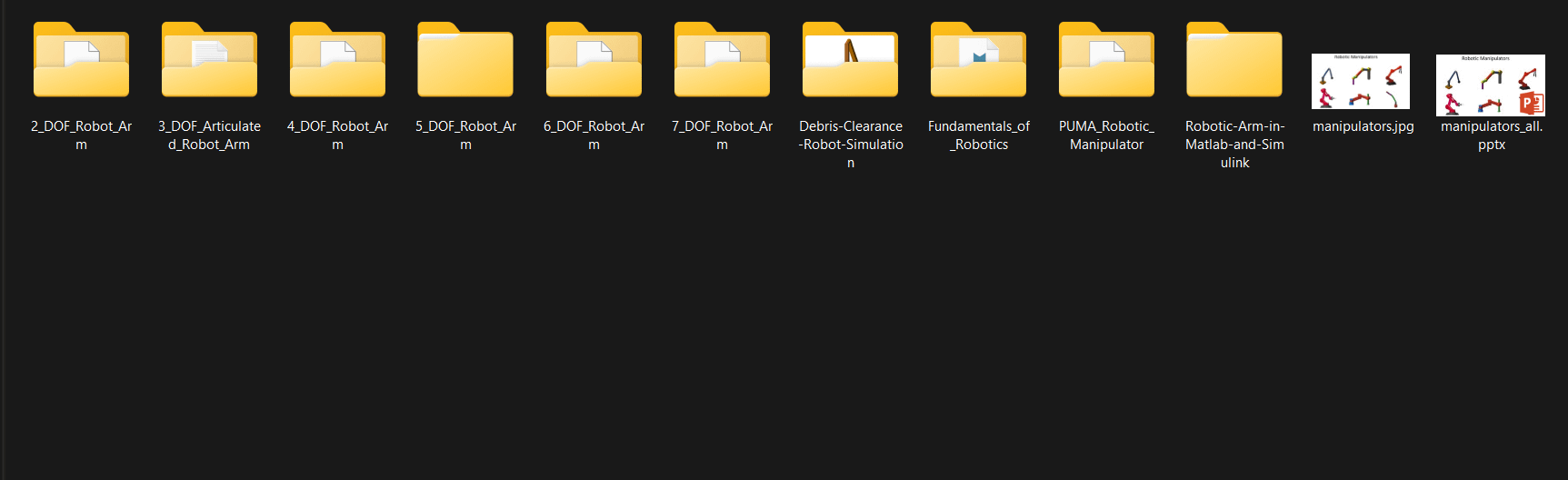Select the 7_DOF_Robot_Arm folder icon
Viewport: 1568px width, 480px height.
tap(722, 61)
